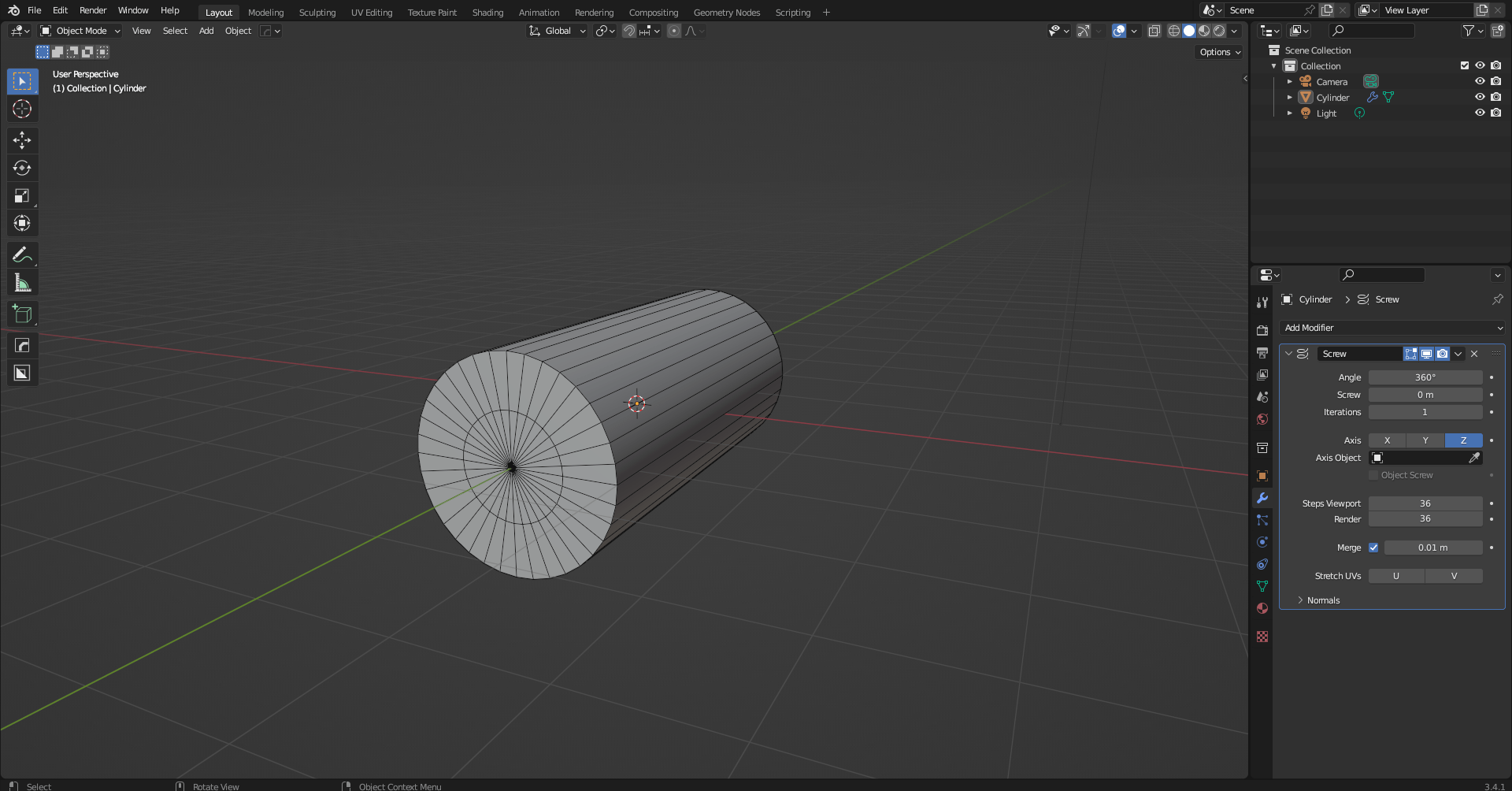1512x791 pixels.
Task: Open the Modifier Properties wrench tab
Action: pos(1262,498)
